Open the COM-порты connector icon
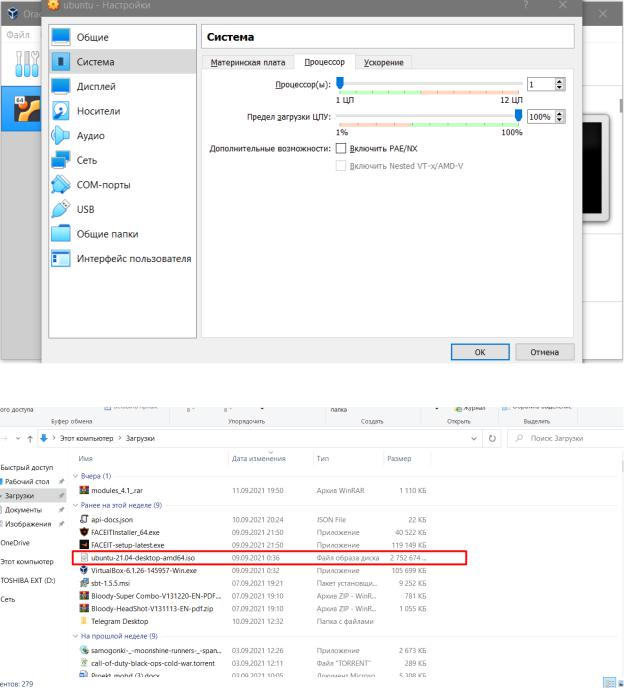Image resolution: width=624 pixels, height=688 pixels. point(61,184)
